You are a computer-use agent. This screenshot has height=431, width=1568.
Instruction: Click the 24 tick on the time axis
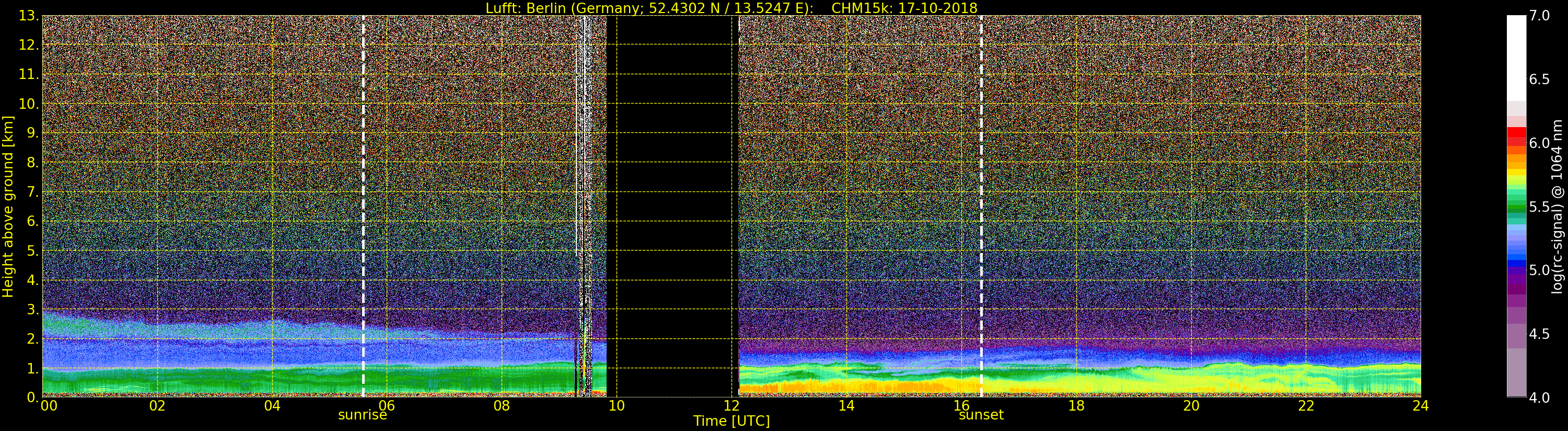1420,406
